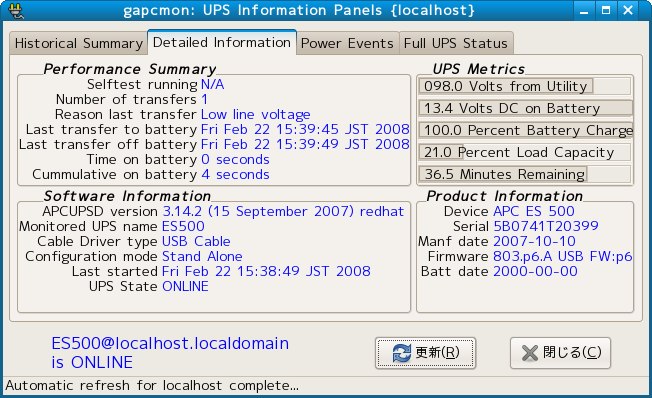Click the Automatic refresh status bar message

pos(152,386)
